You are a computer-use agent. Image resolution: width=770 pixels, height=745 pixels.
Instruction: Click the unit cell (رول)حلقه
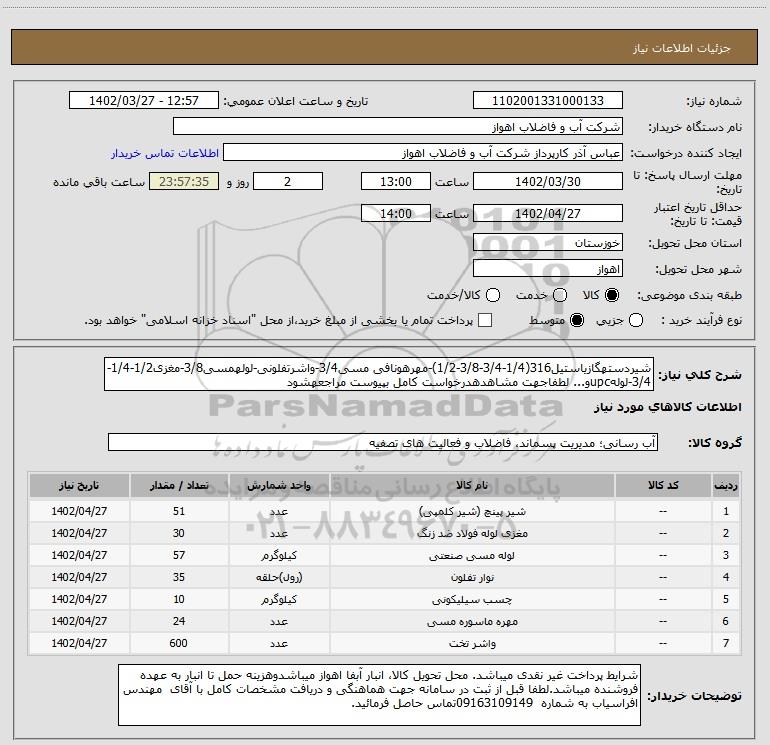coord(279,577)
